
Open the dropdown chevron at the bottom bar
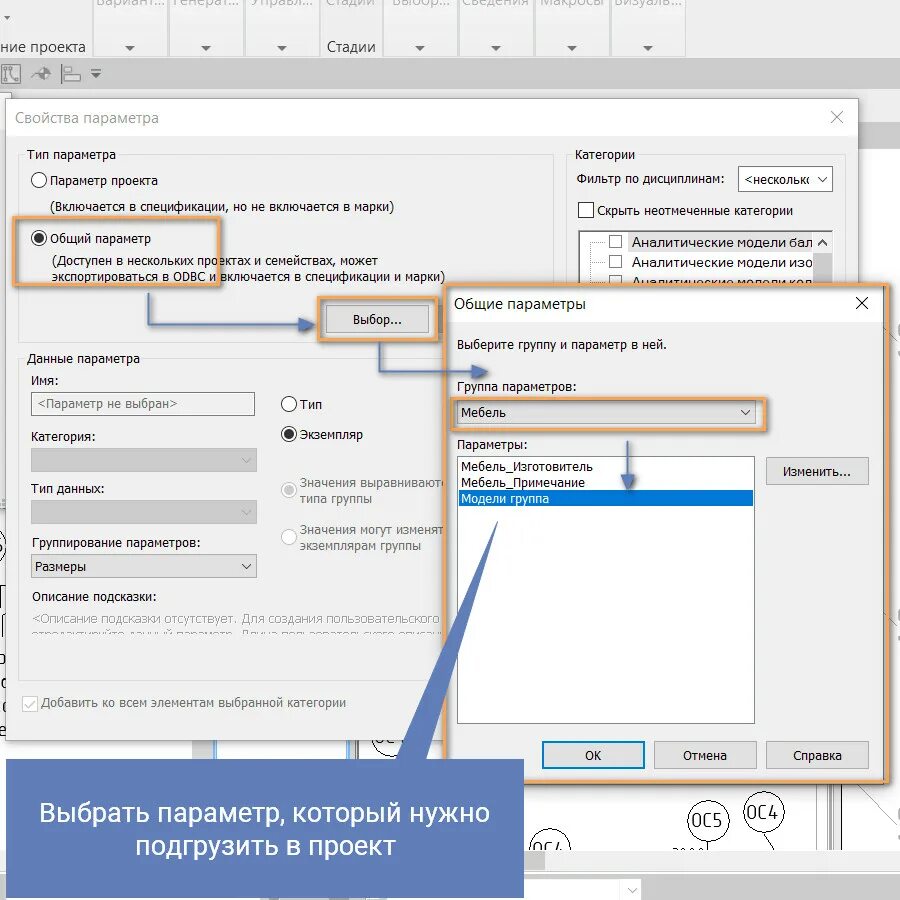coord(632,890)
